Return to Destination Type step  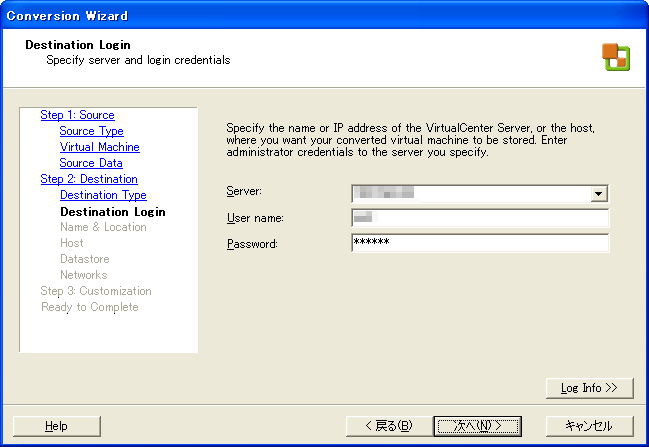pyautogui.click(x=103, y=195)
